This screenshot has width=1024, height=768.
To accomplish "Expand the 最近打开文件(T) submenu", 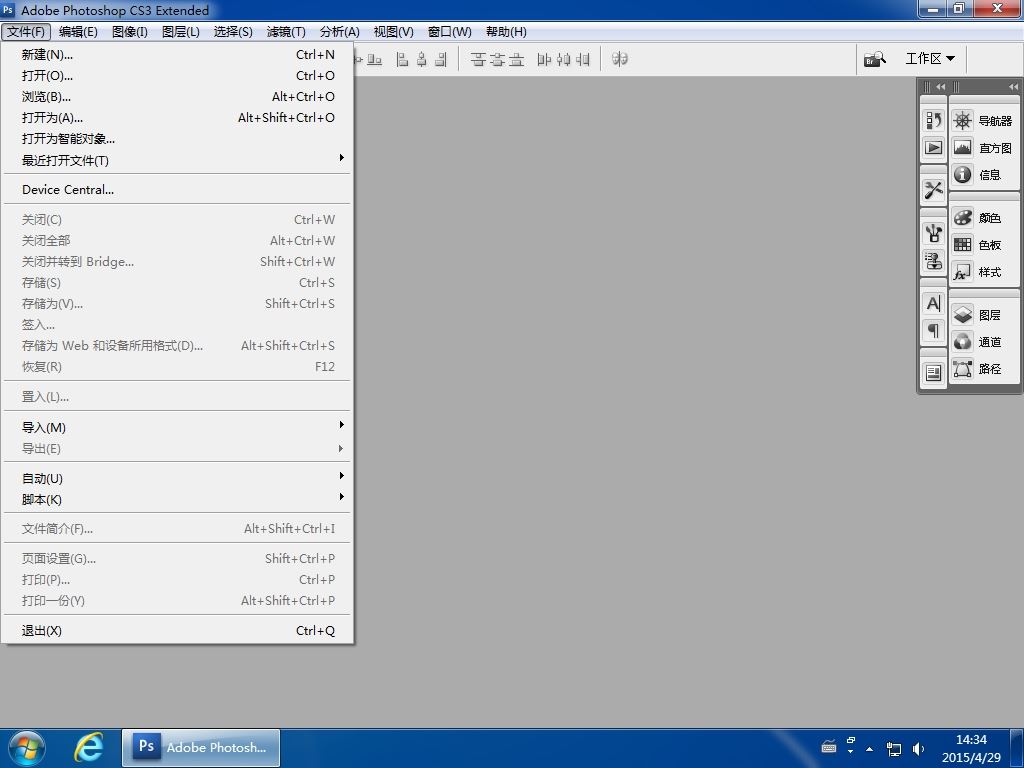I will pos(177,160).
